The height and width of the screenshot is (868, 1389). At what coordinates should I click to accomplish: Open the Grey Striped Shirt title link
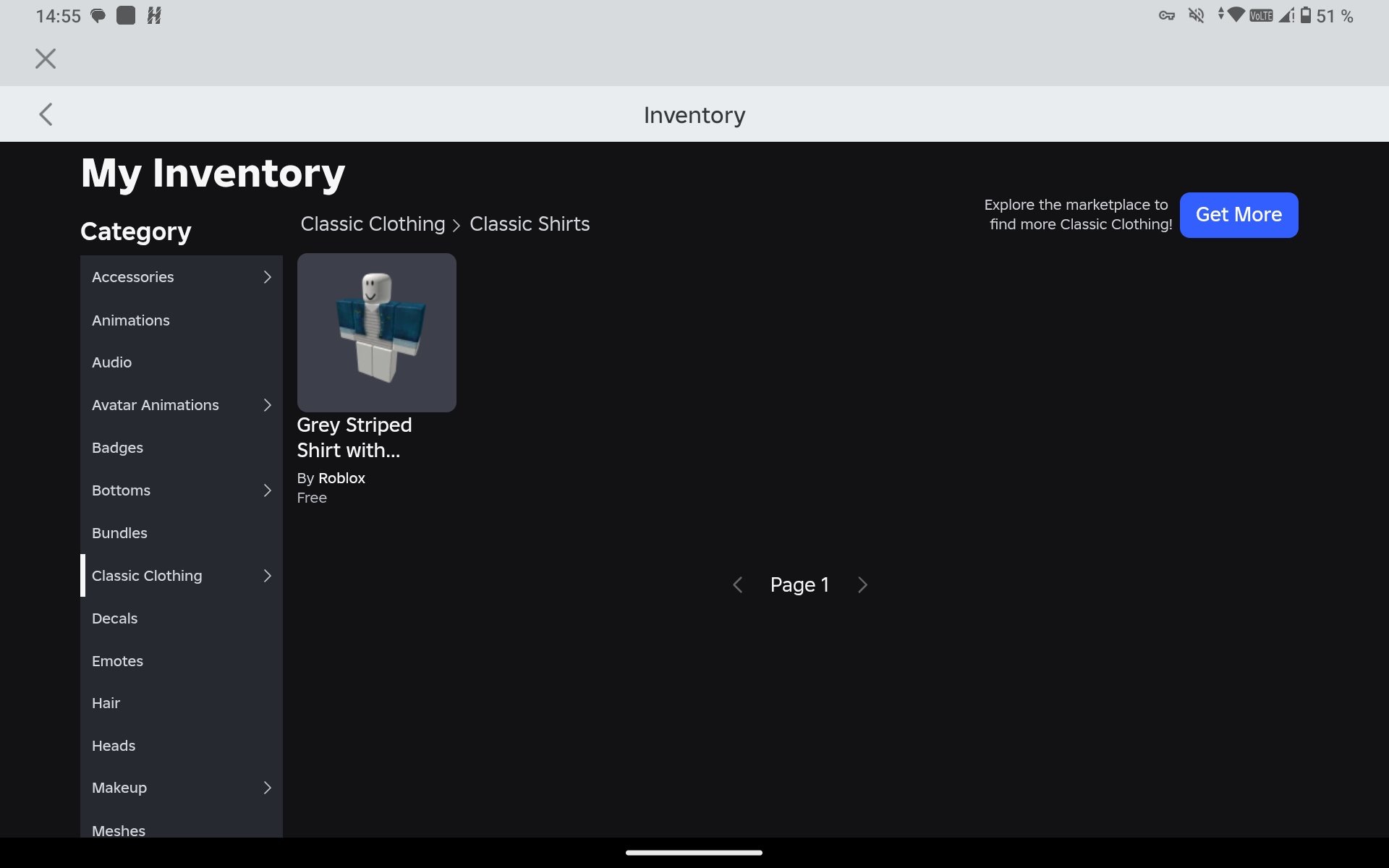tap(354, 438)
